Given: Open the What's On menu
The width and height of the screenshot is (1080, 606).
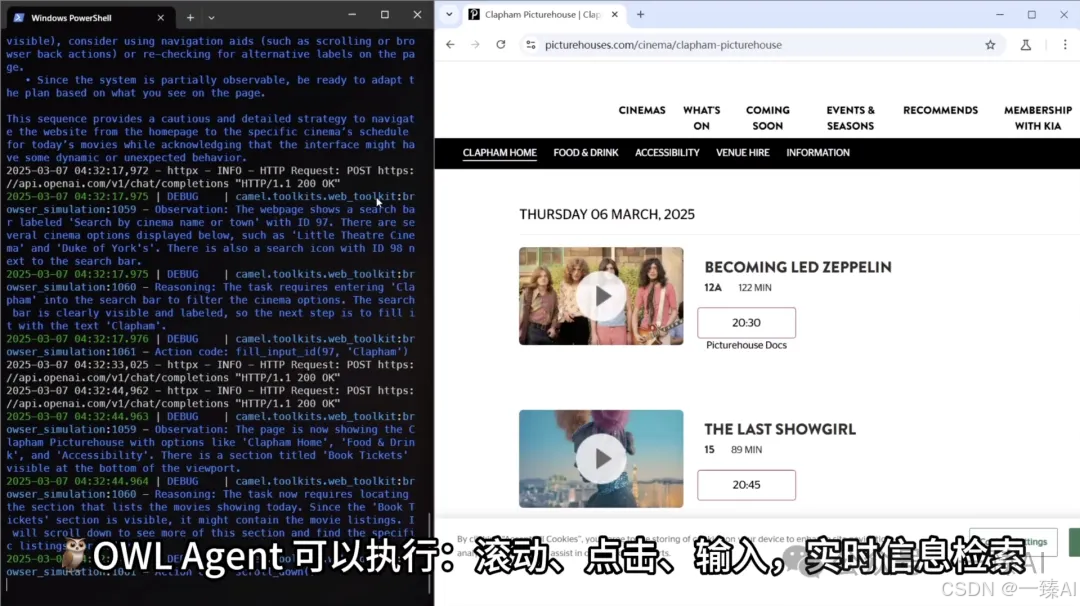Looking at the screenshot, I should [x=701, y=118].
